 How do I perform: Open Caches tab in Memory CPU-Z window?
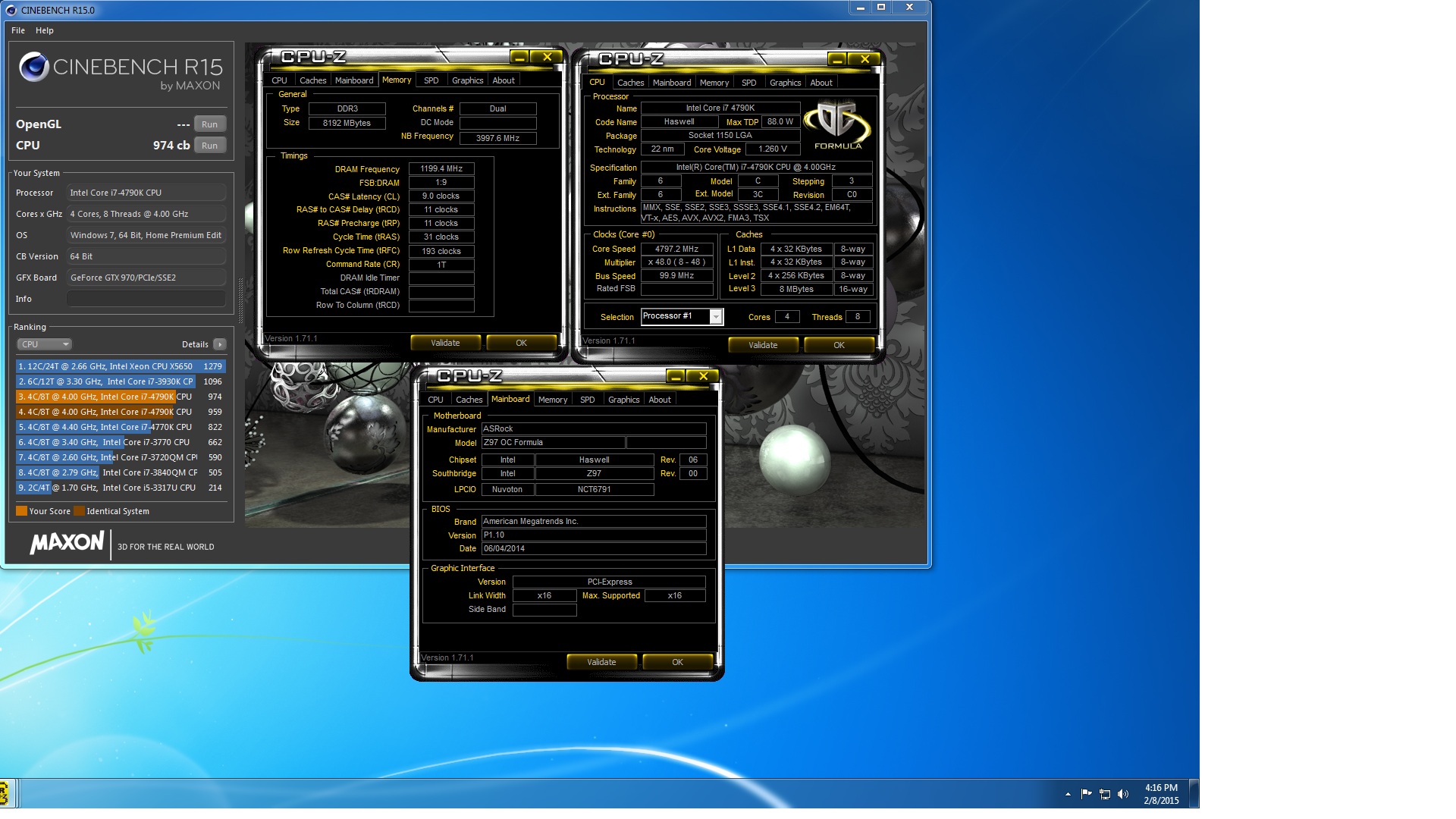click(x=313, y=80)
